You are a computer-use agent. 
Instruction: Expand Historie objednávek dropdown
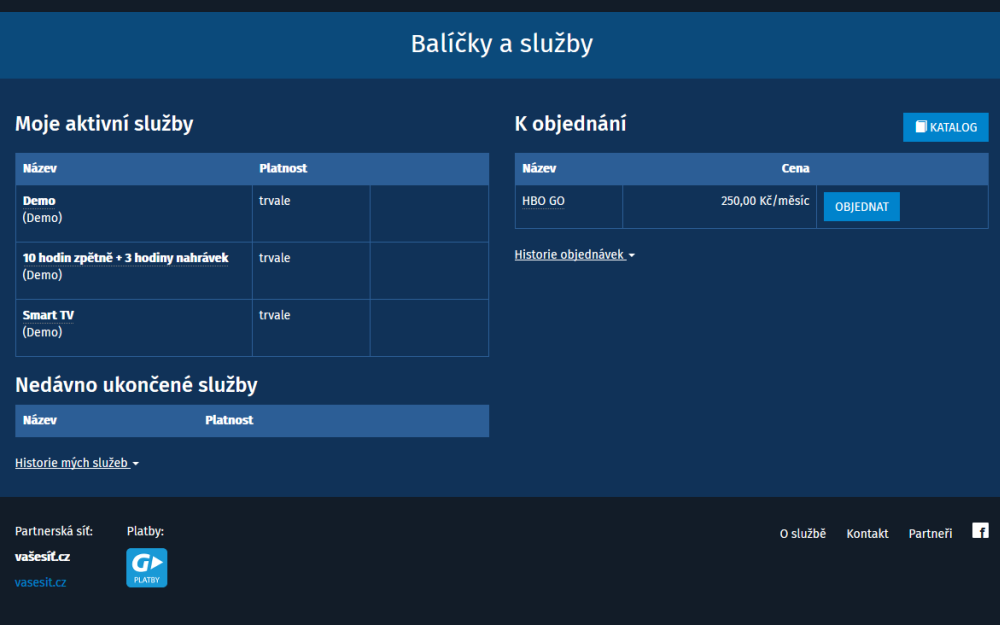570,254
